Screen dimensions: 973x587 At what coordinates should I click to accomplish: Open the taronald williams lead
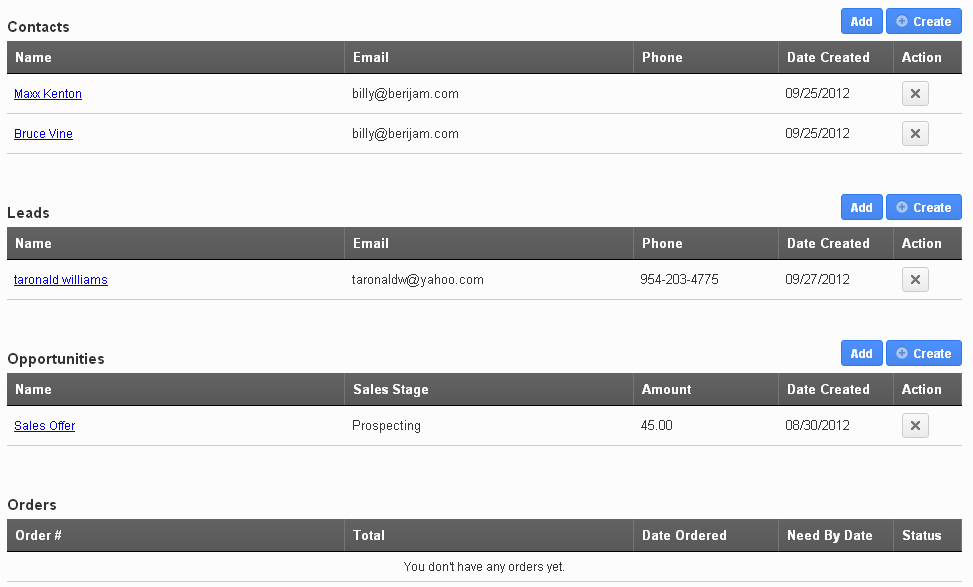pos(61,280)
